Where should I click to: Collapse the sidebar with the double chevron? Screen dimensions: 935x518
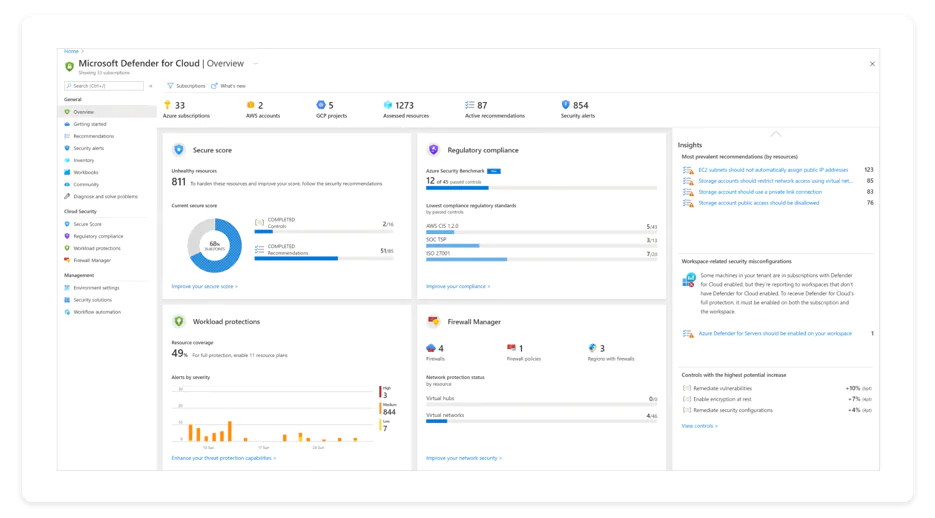tap(151, 86)
